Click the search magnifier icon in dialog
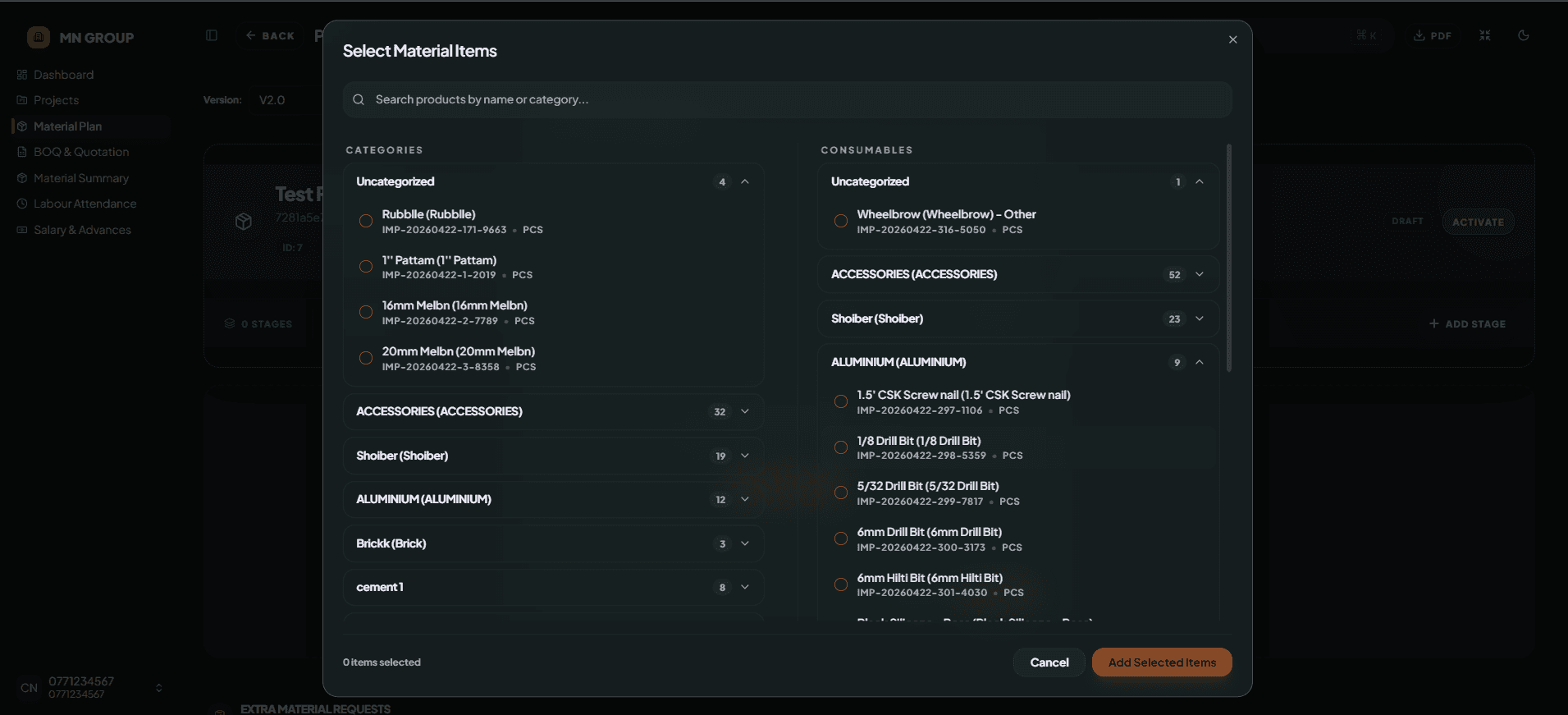This screenshot has height=715, width=1568. coord(359,99)
